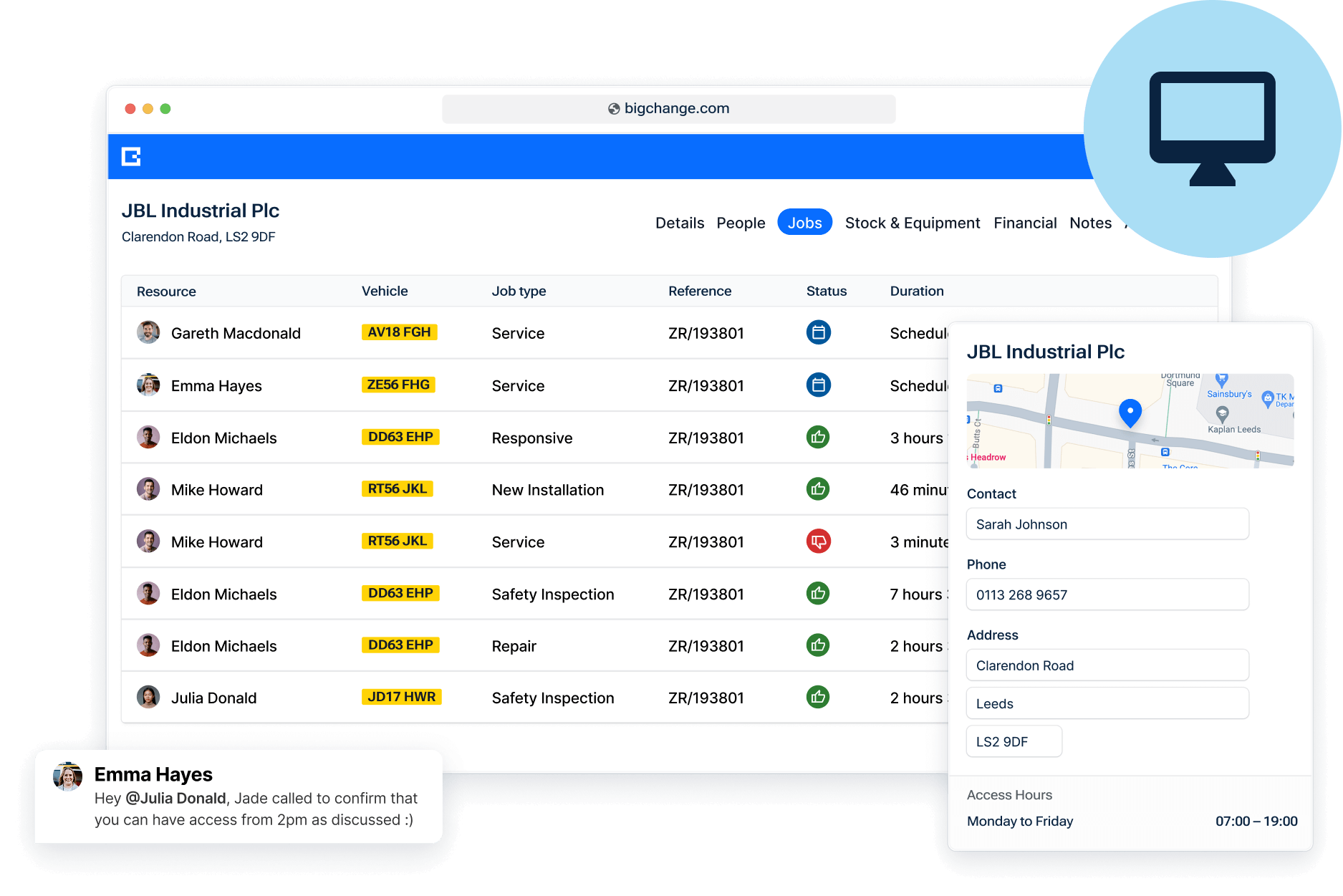Click the blue map pin on the JBL location map
The image size is (1343, 896).
[x=1130, y=413]
